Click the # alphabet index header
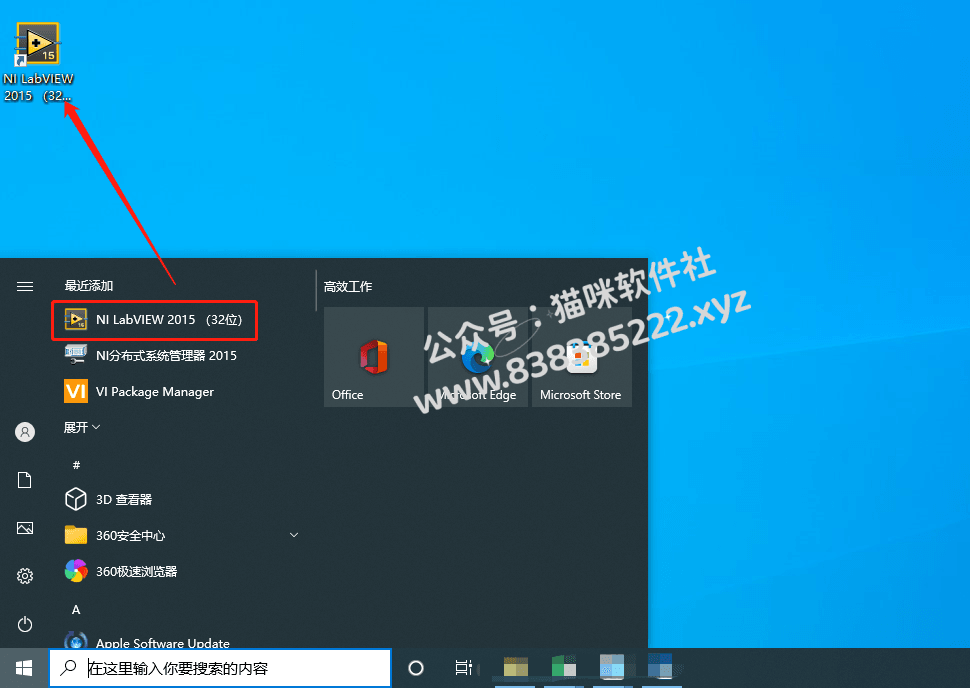This screenshot has height=688, width=970. coord(76,465)
